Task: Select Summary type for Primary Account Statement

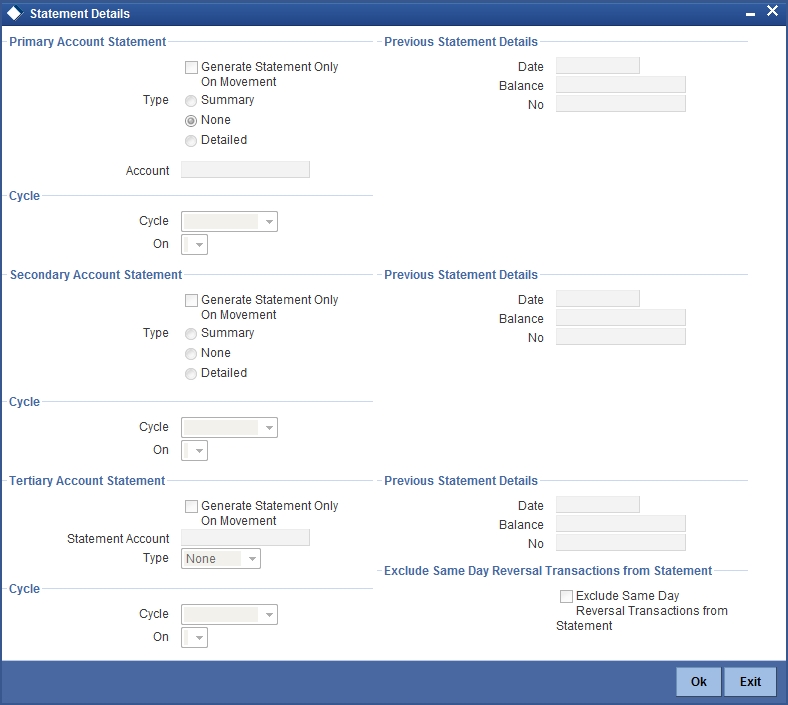Action: [191, 101]
